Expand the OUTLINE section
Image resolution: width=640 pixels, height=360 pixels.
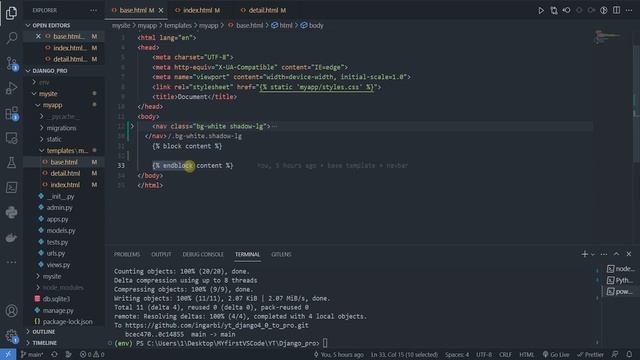coord(43,331)
